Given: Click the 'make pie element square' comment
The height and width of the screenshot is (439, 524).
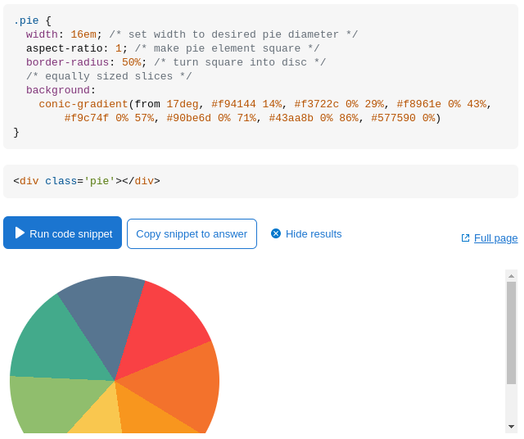Looking at the screenshot, I should click(227, 48).
